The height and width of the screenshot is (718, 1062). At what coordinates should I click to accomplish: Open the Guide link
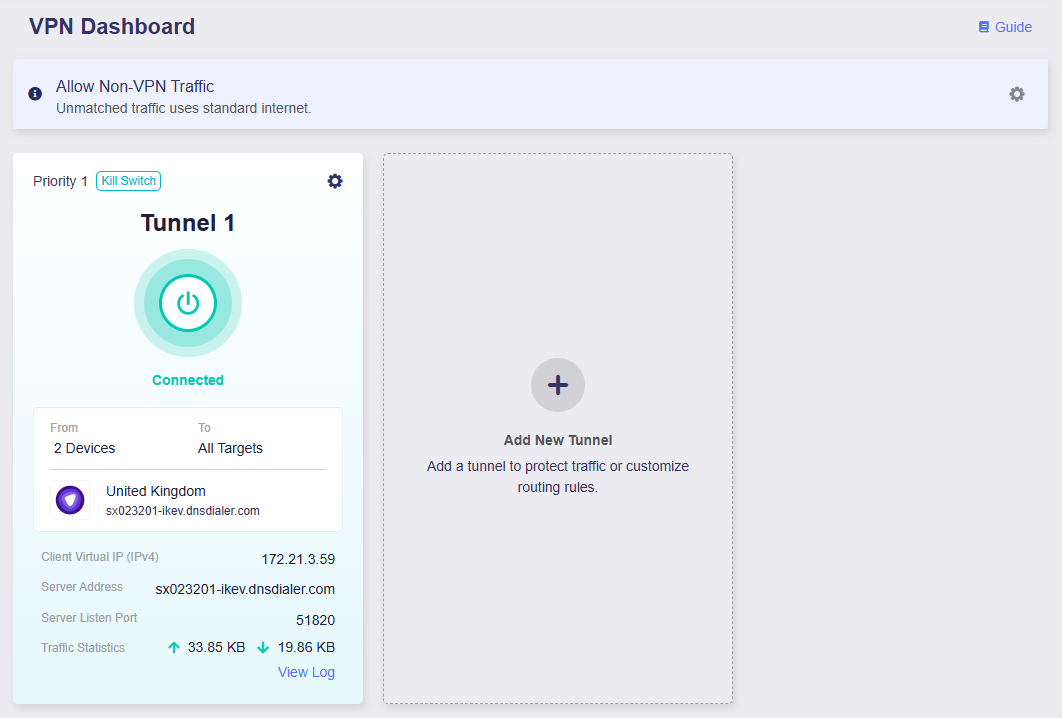point(1013,27)
